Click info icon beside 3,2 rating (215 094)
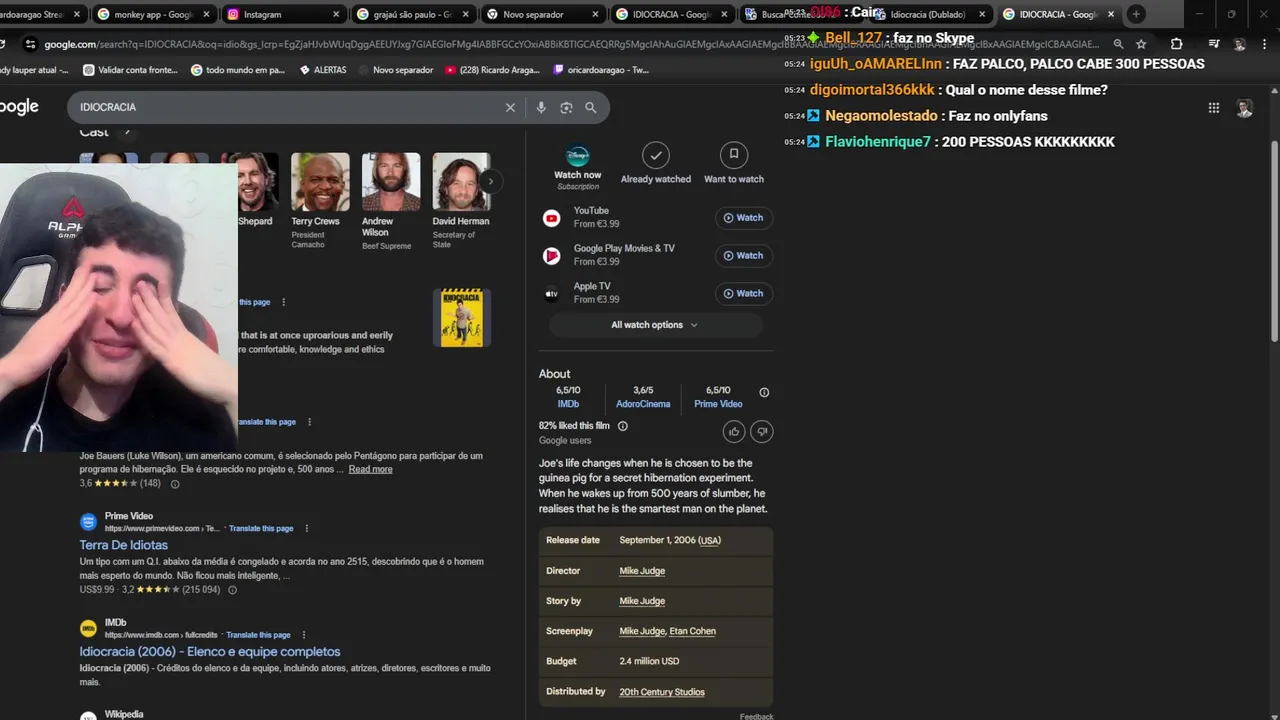 (232, 590)
